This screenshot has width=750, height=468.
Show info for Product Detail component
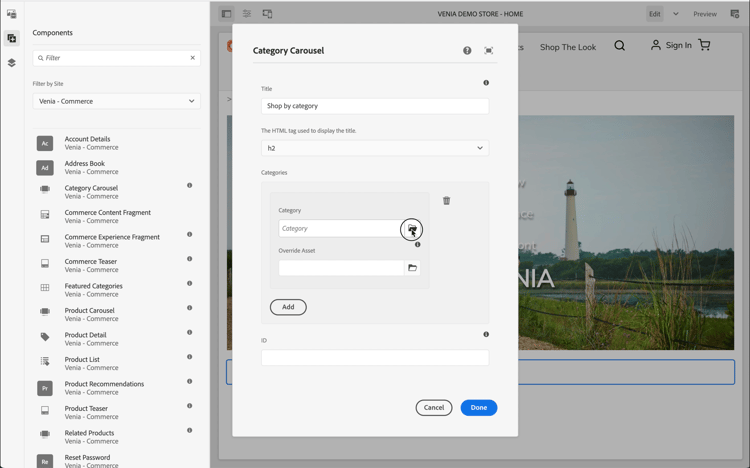[189, 332]
